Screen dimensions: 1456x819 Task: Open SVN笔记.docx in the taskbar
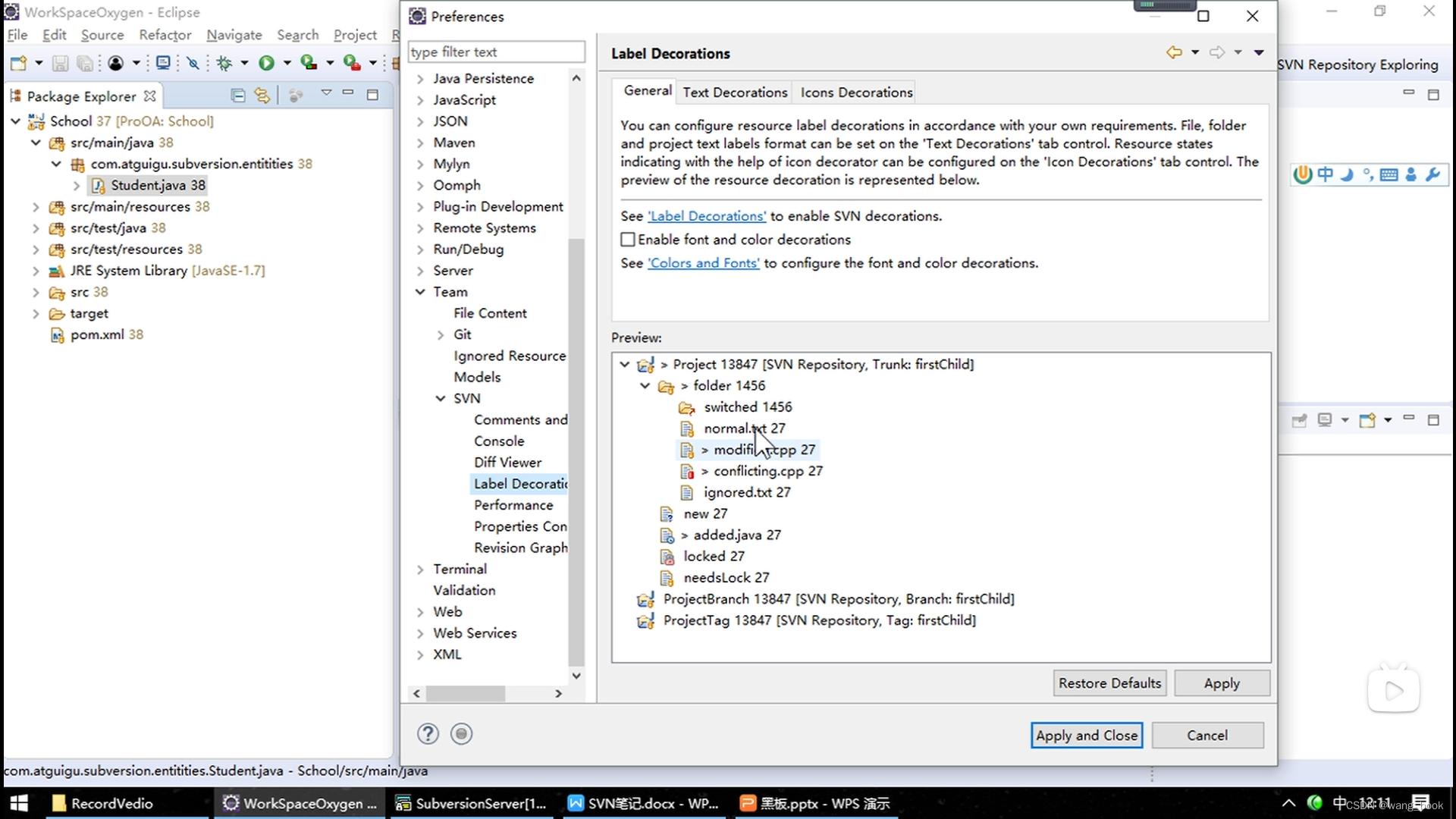pos(644,803)
